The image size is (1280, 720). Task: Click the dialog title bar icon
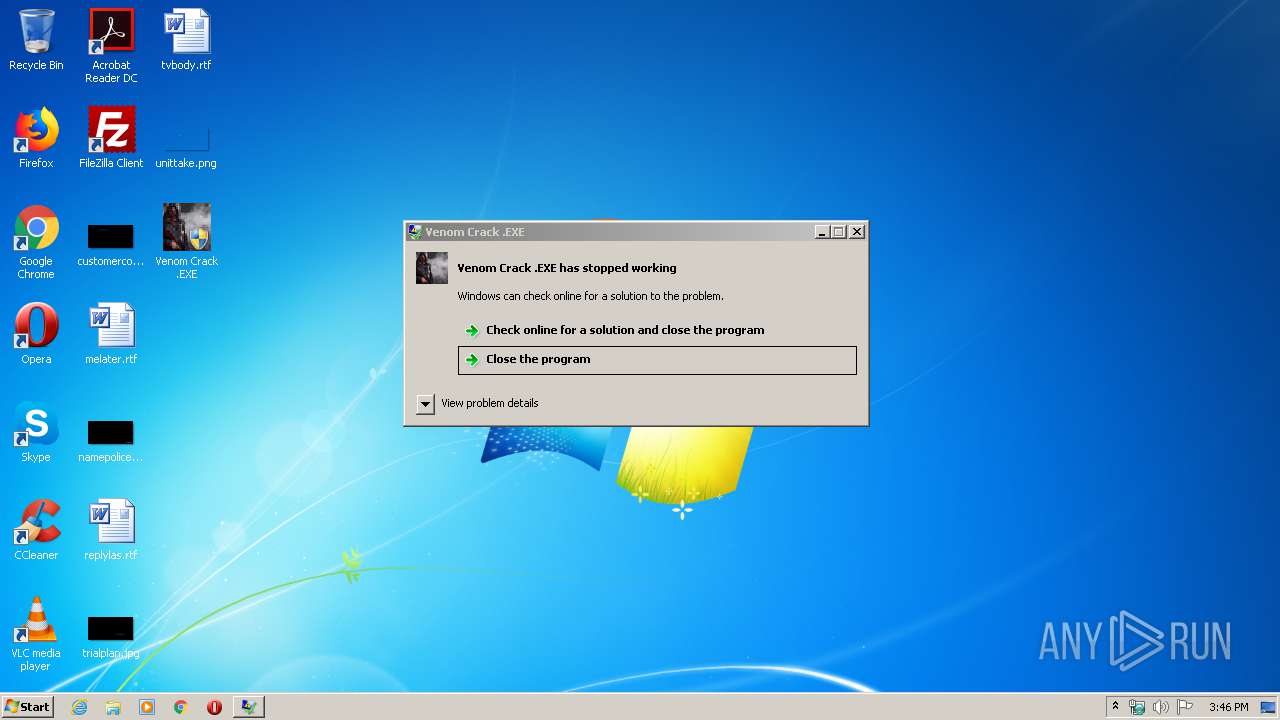[415, 232]
